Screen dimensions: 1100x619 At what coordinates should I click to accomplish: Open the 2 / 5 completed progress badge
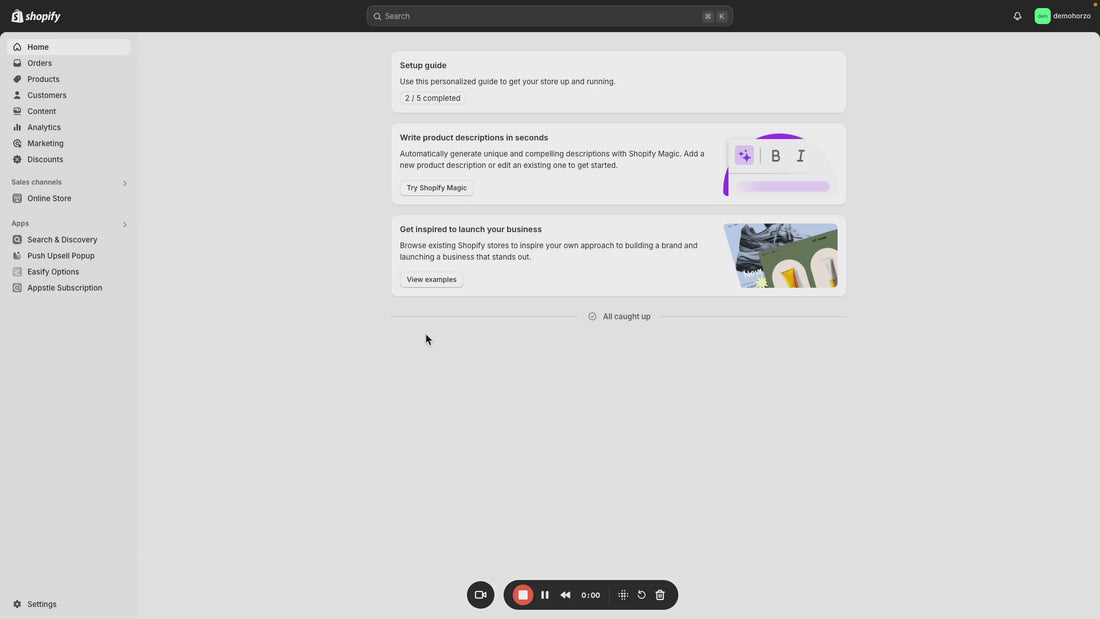coord(432,98)
